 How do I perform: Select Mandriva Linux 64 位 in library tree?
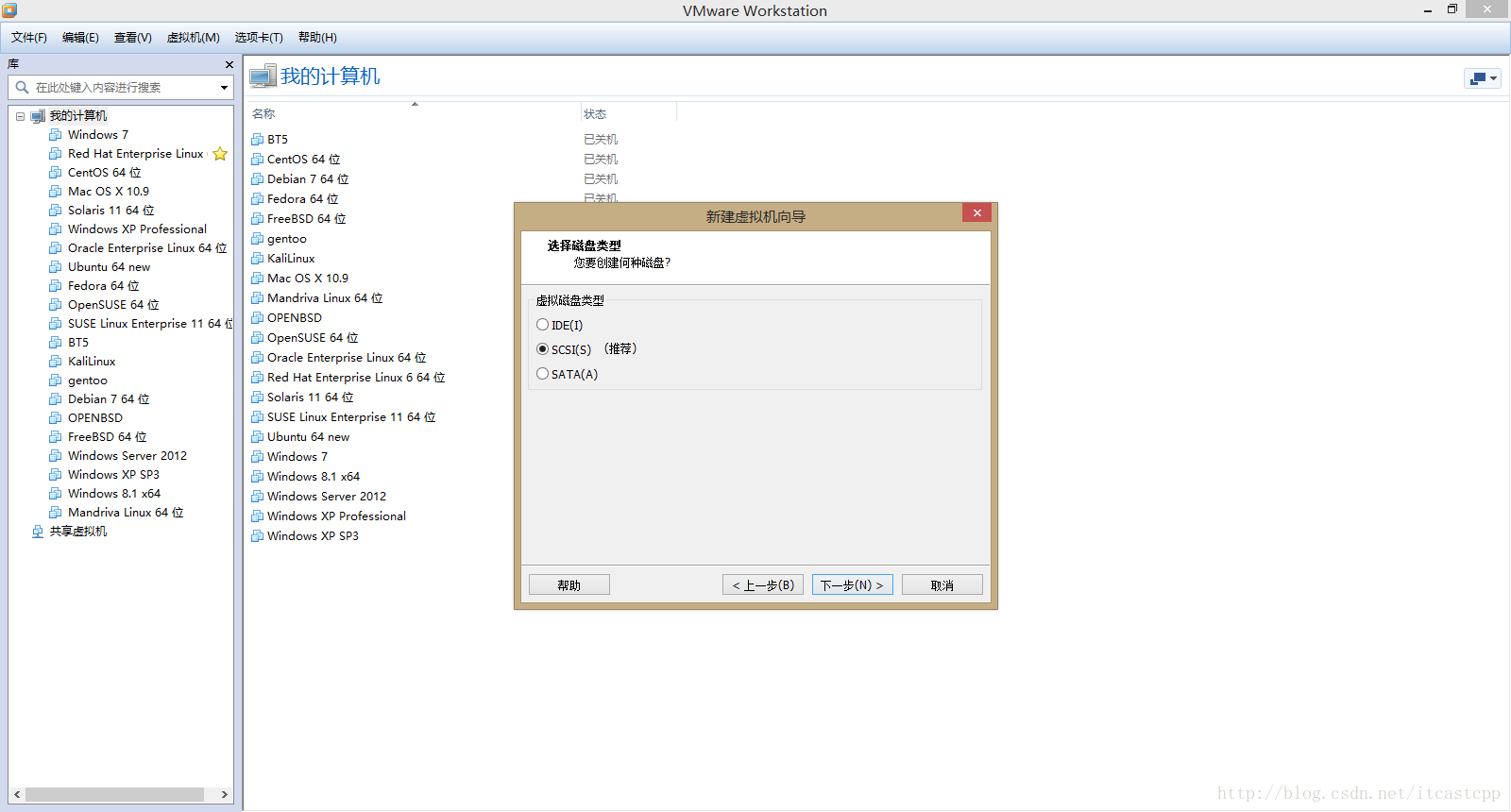pyautogui.click(x=126, y=513)
